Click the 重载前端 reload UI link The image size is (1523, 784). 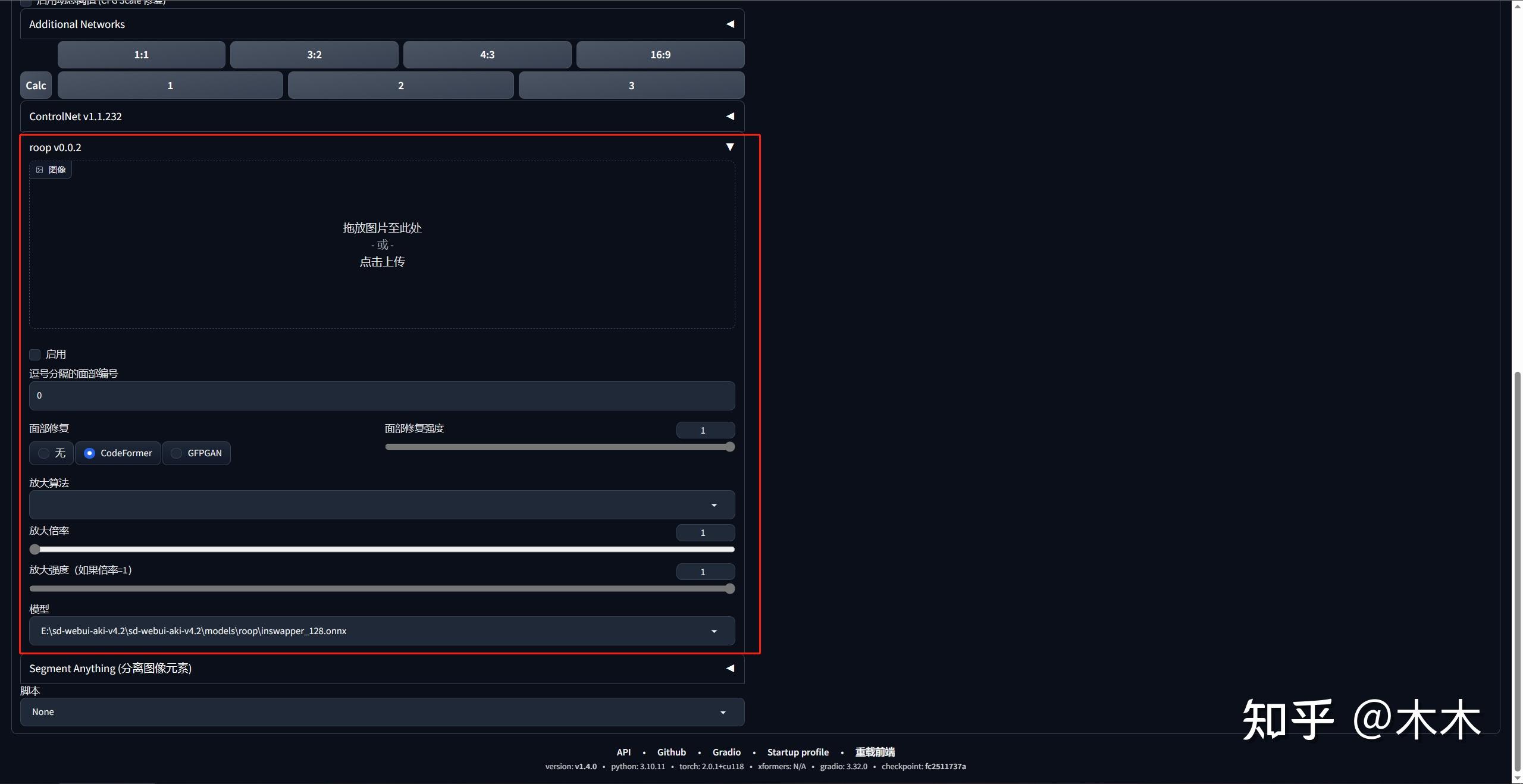(875, 752)
